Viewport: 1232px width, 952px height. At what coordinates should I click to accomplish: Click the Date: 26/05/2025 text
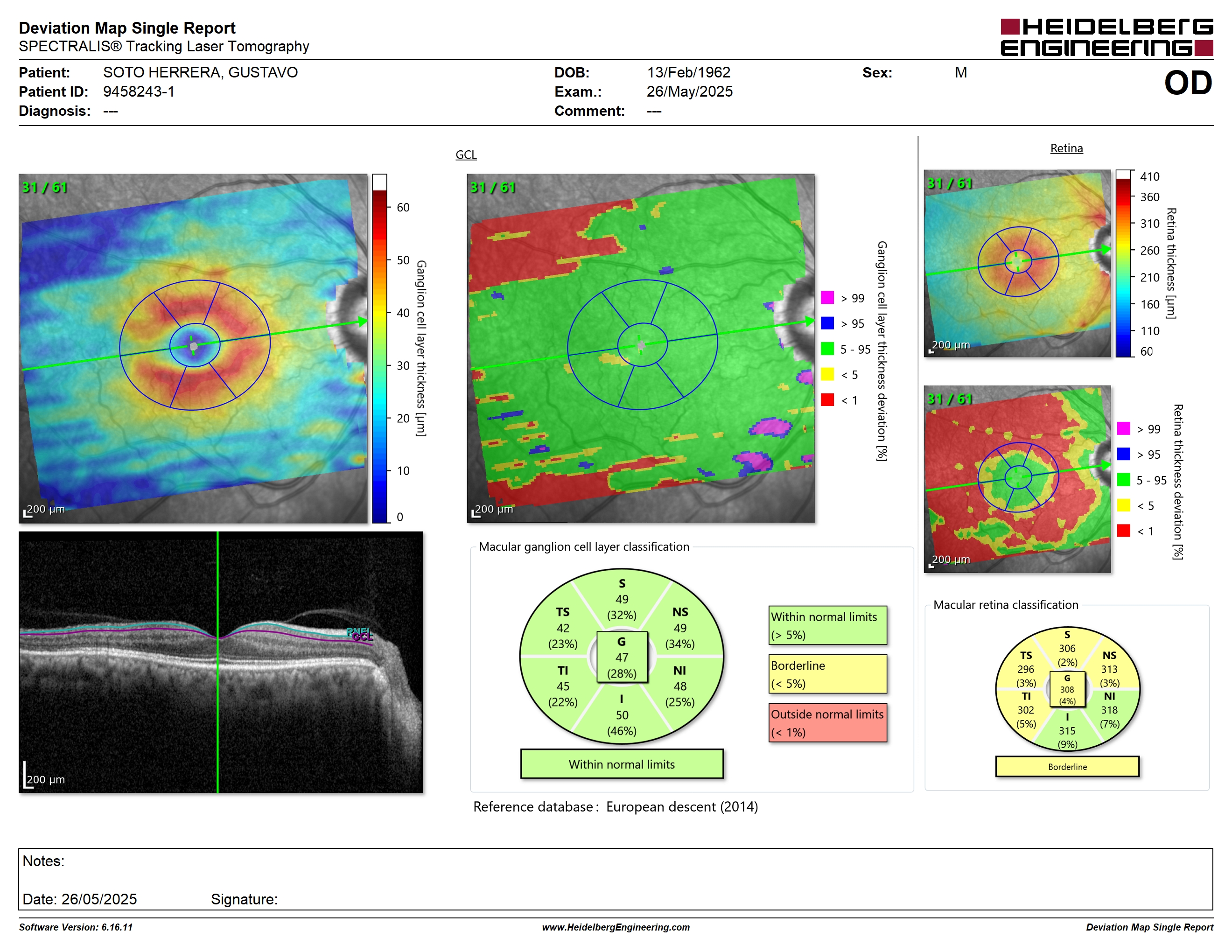coord(79,899)
